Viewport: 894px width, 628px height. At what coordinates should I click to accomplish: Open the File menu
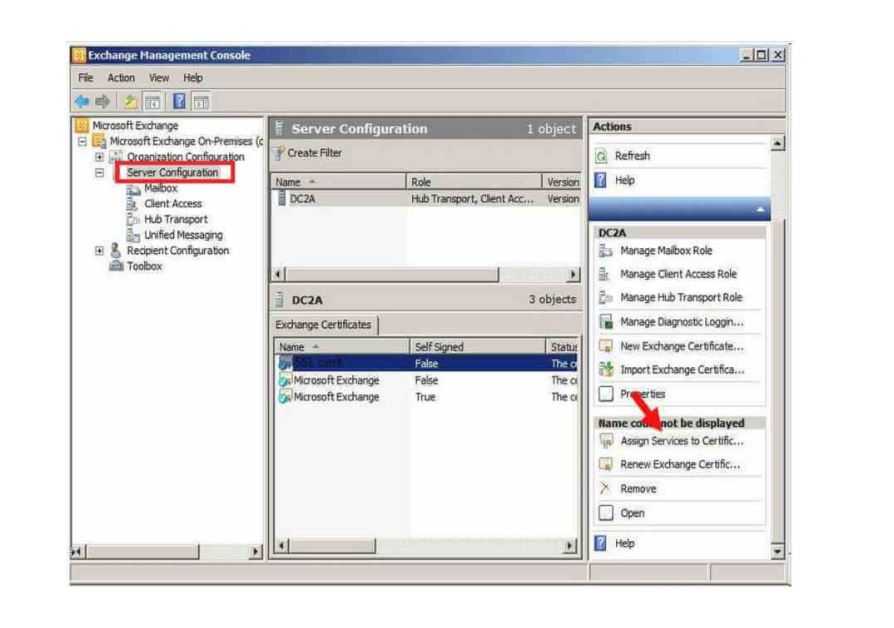point(86,78)
